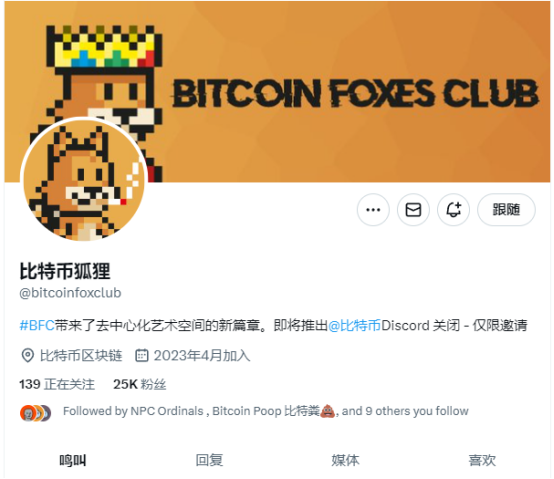Open the Bitcoin Foxes Club banner image

tap(277, 92)
